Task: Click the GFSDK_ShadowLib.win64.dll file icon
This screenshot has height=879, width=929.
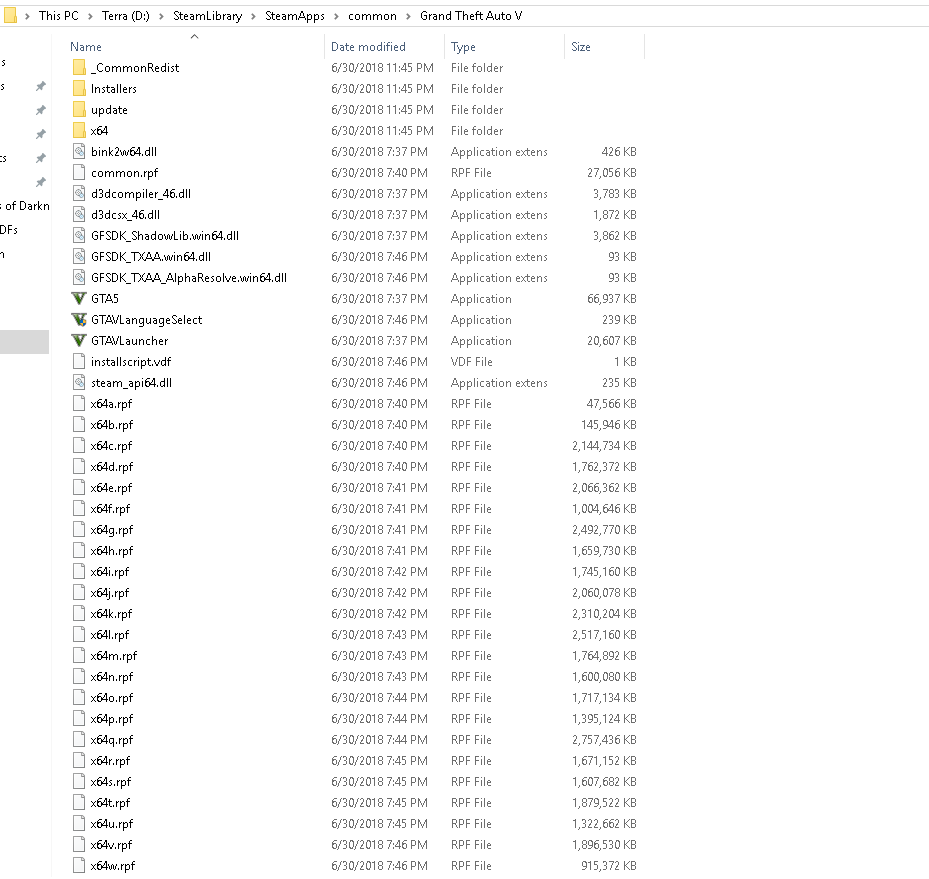Action: [79, 236]
